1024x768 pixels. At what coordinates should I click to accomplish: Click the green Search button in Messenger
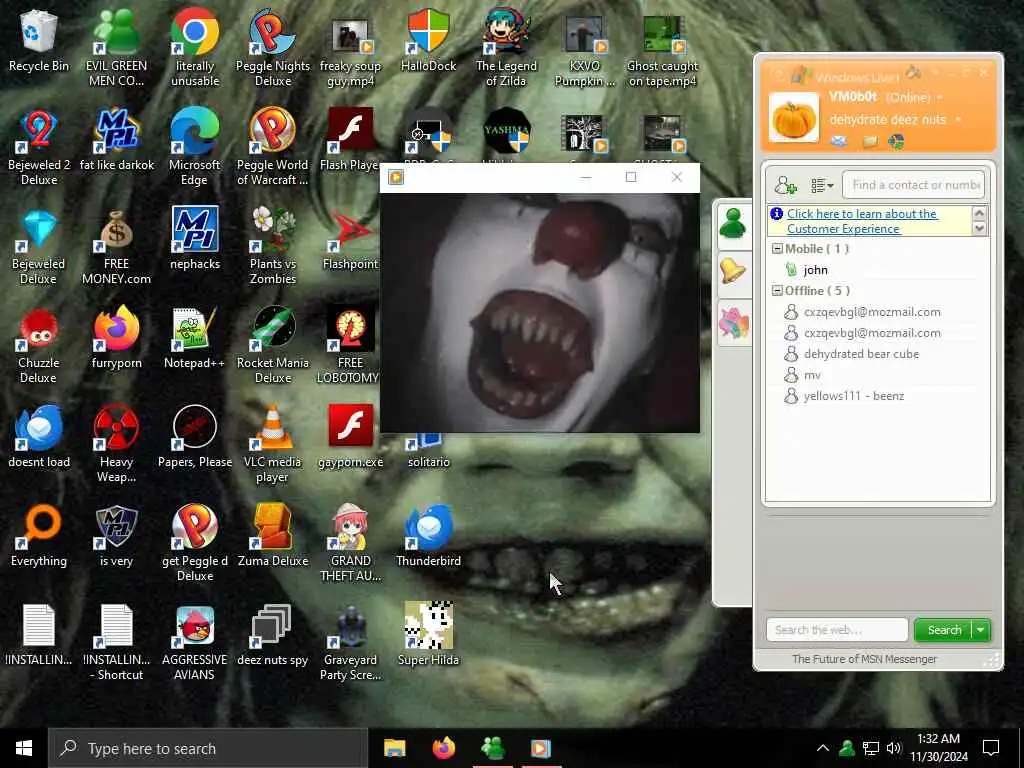tap(944, 630)
